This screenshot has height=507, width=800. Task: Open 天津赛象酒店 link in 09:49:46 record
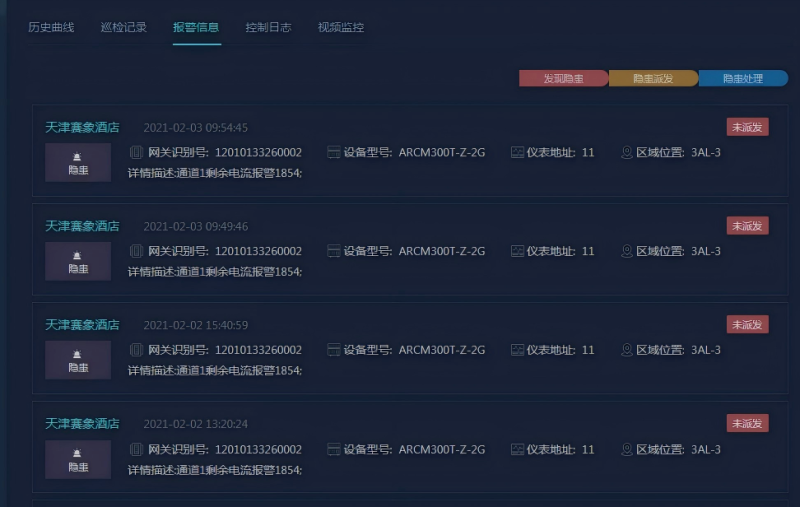click(x=82, y=226)
